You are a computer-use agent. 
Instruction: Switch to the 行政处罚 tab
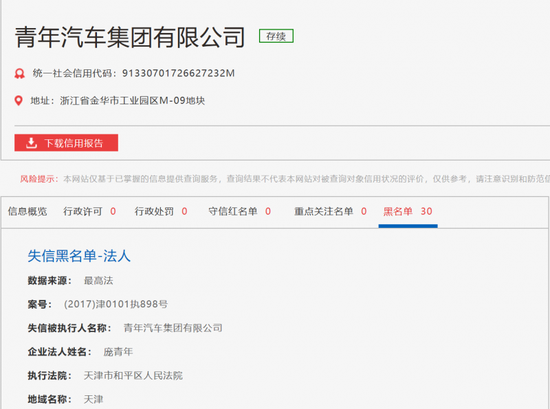161,212
